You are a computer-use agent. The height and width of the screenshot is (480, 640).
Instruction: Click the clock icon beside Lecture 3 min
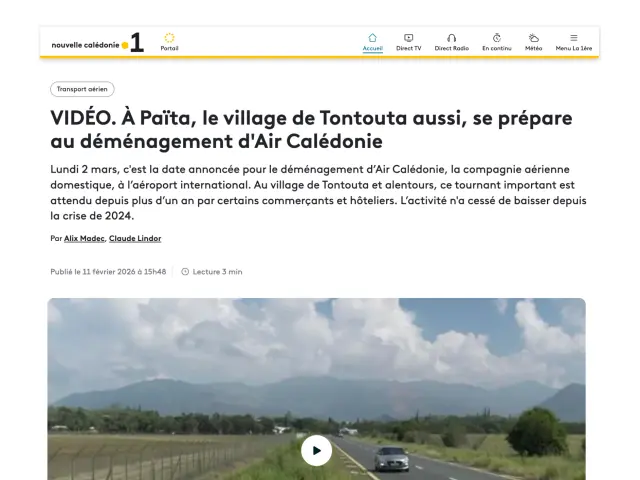click(x=185, y=271)
